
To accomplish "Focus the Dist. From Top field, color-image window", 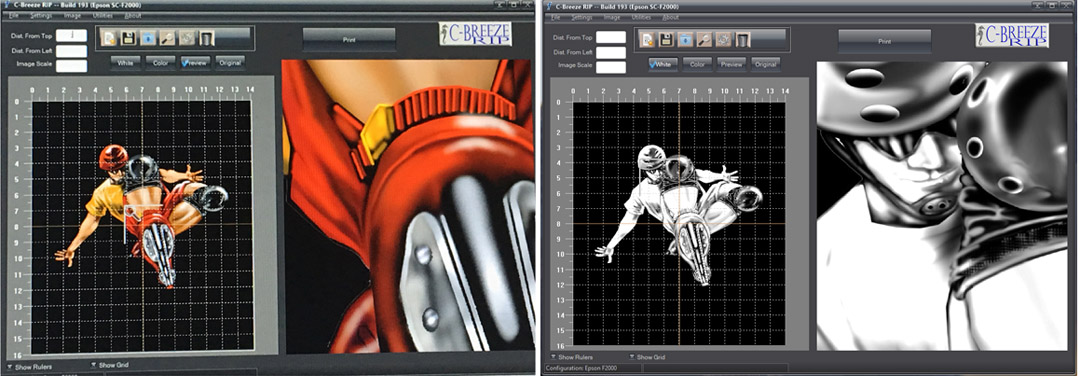I will tap(72, 35).
